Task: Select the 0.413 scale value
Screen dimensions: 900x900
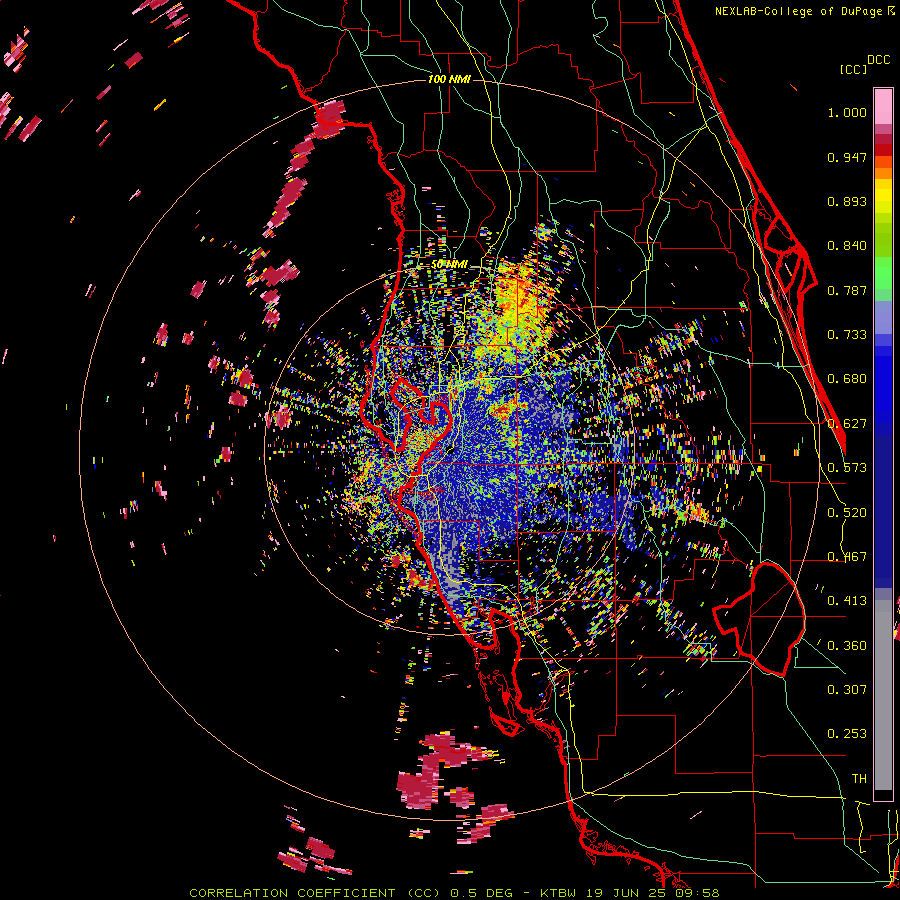Action: (847, 601)
